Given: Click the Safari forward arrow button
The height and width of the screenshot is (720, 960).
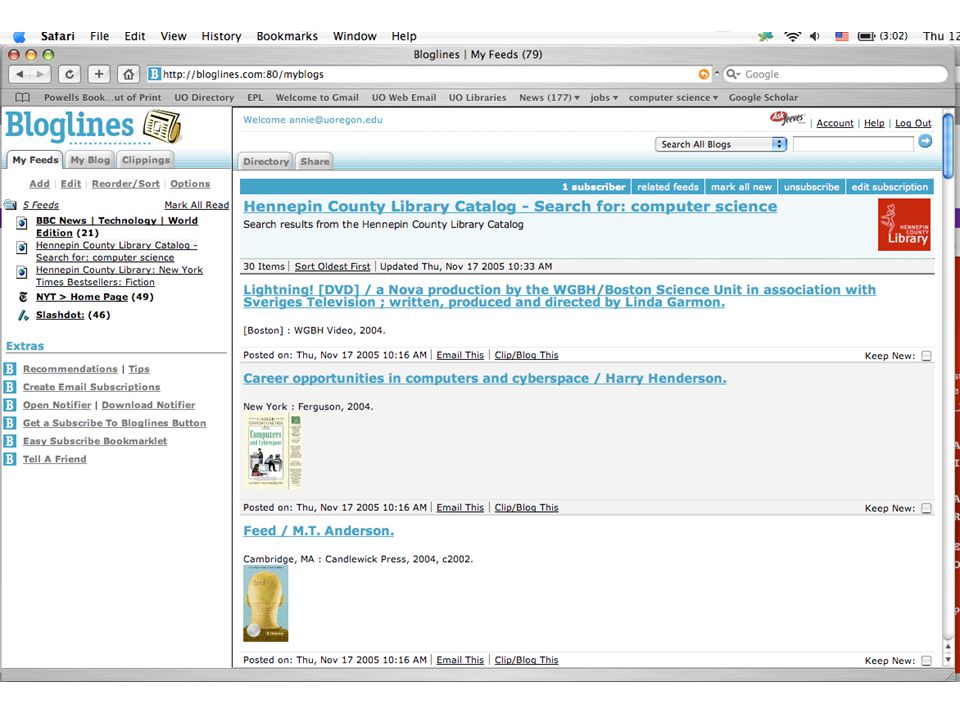Looking at the screenshot, I should click(40, 74).
